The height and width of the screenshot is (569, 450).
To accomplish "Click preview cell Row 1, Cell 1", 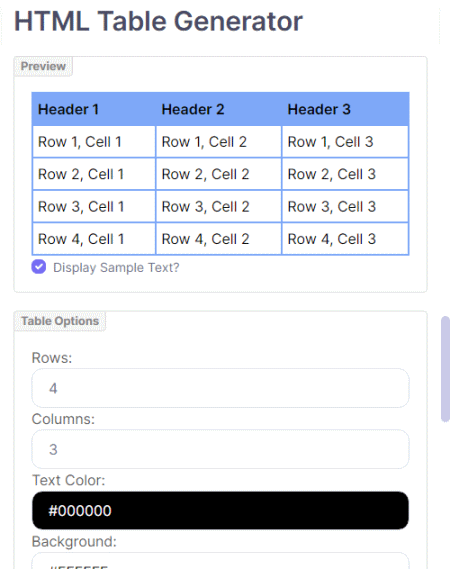I will [x=94, y=142].
